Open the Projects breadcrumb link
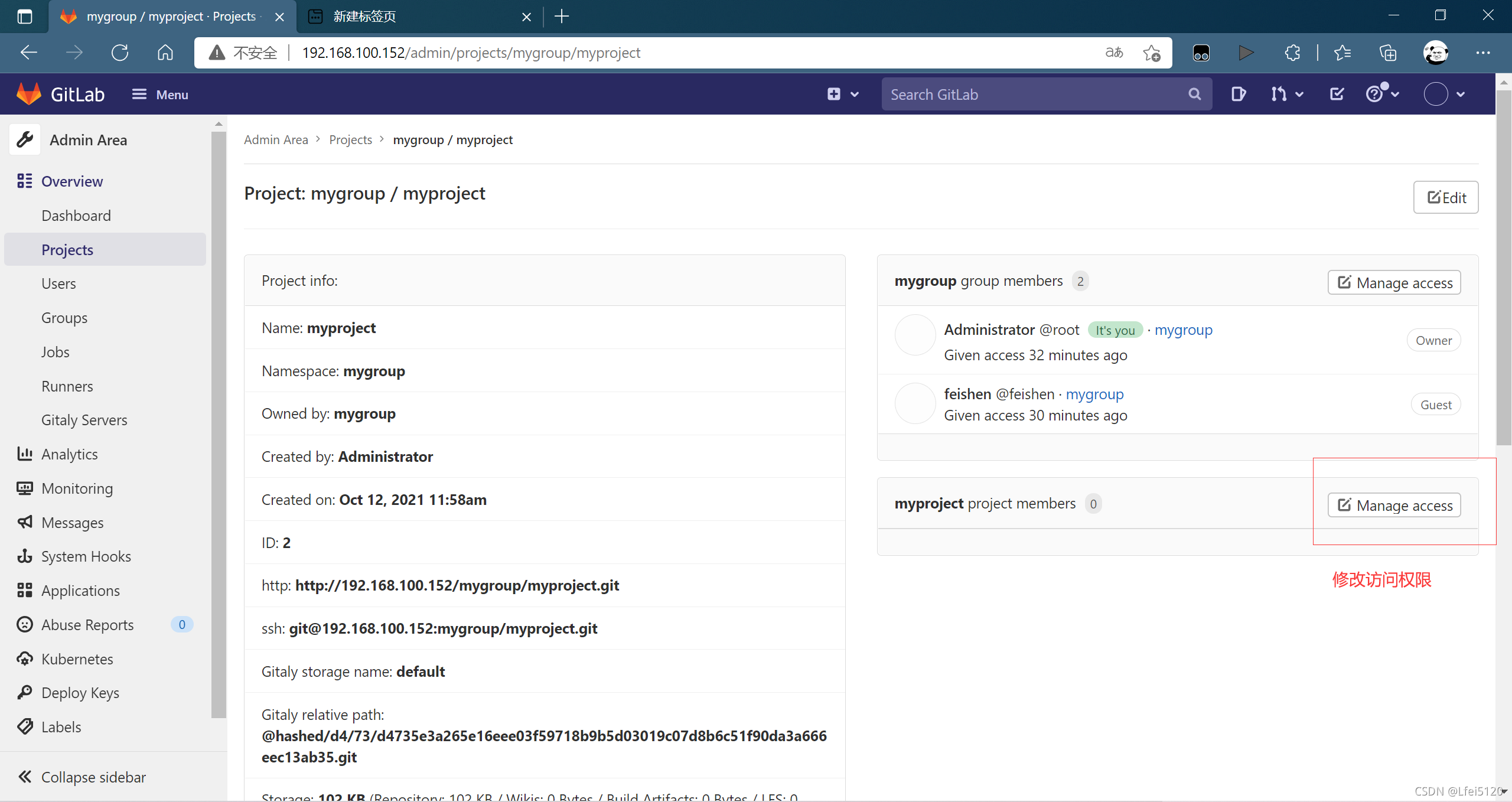The image size is (1512, 802). click(350, 139)
